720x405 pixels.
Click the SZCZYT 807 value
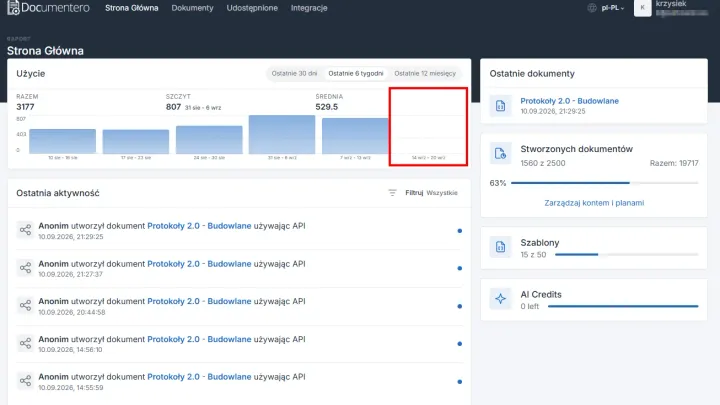tap(173, 107)
